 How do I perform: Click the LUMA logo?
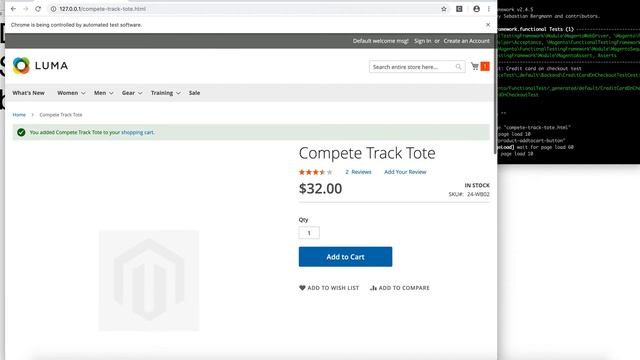[40, 65]
